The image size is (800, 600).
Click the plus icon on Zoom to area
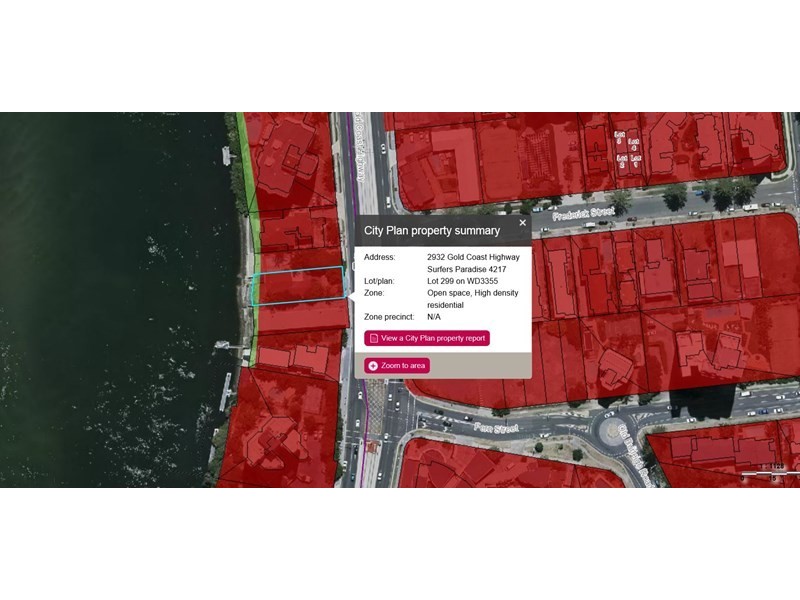pyautogui.click(x=373, y=366)
